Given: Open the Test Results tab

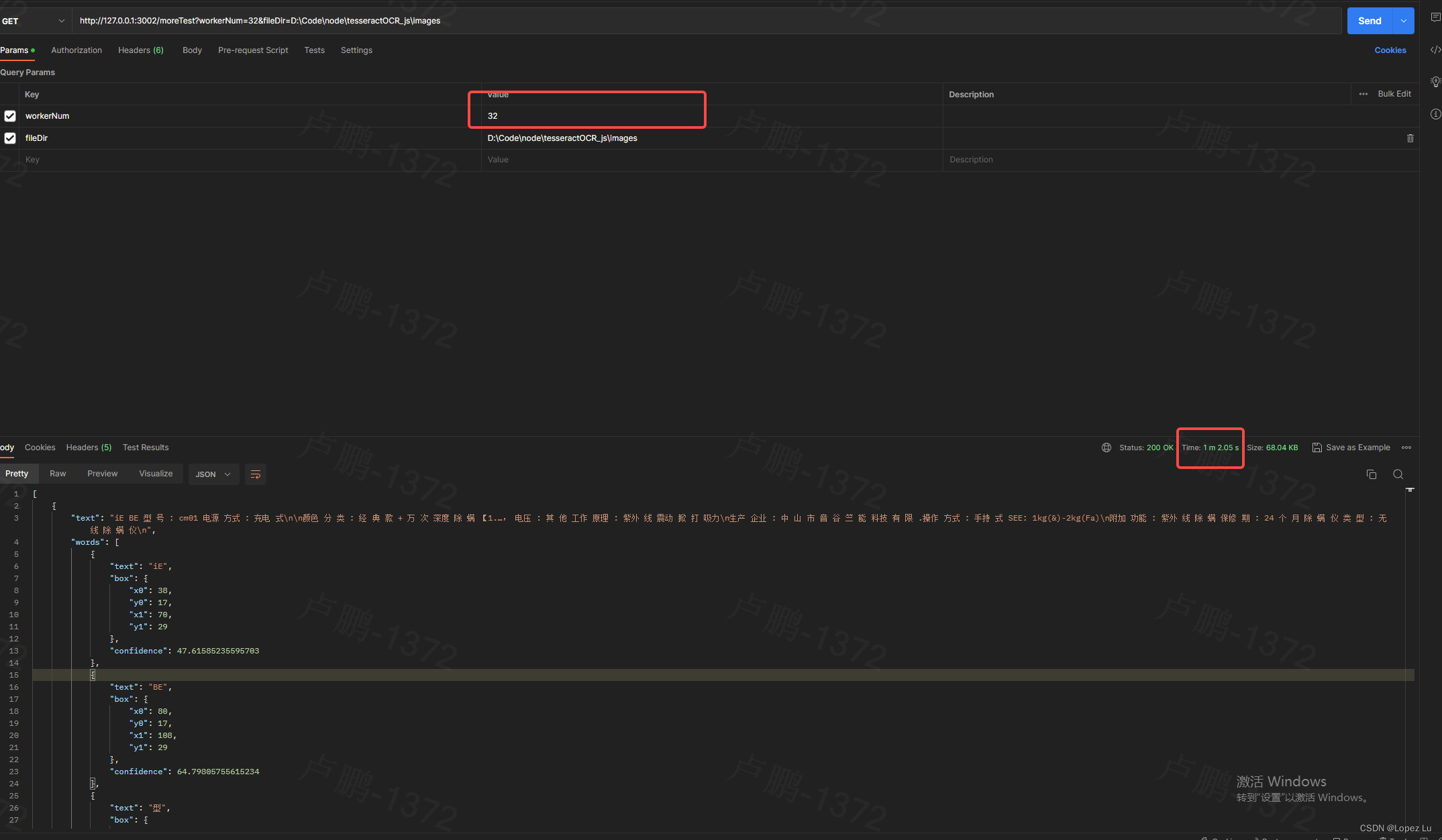Looking at the screenshot, I should point(146,448).
